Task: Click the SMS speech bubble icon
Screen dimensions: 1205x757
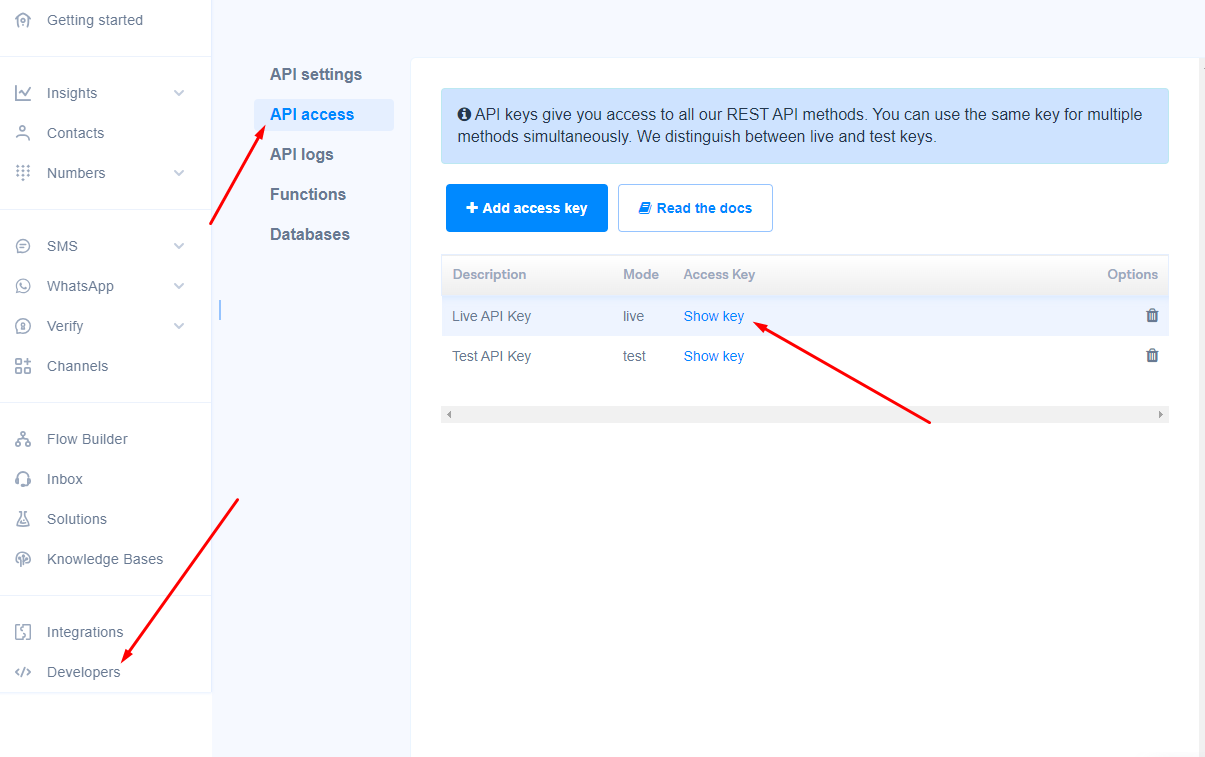Action: coord(23,246)
